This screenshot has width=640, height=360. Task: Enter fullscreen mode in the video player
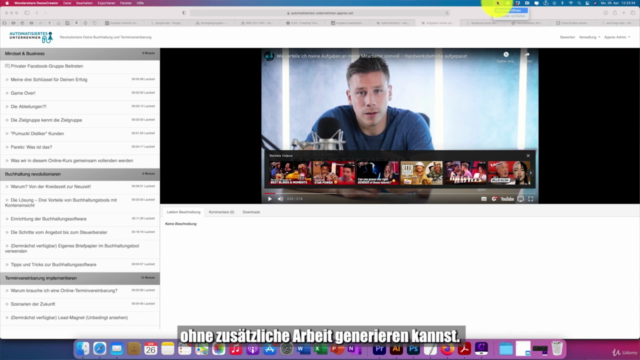[531, 199]
